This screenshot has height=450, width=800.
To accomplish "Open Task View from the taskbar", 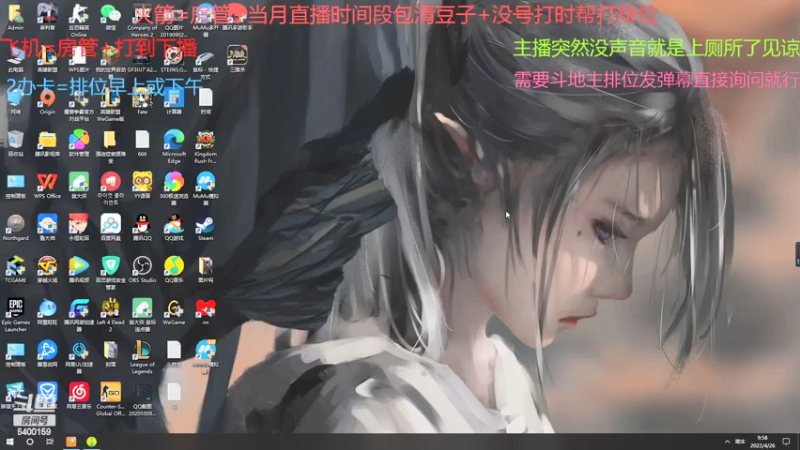I will pyautogui.click(x=49, y=441).
